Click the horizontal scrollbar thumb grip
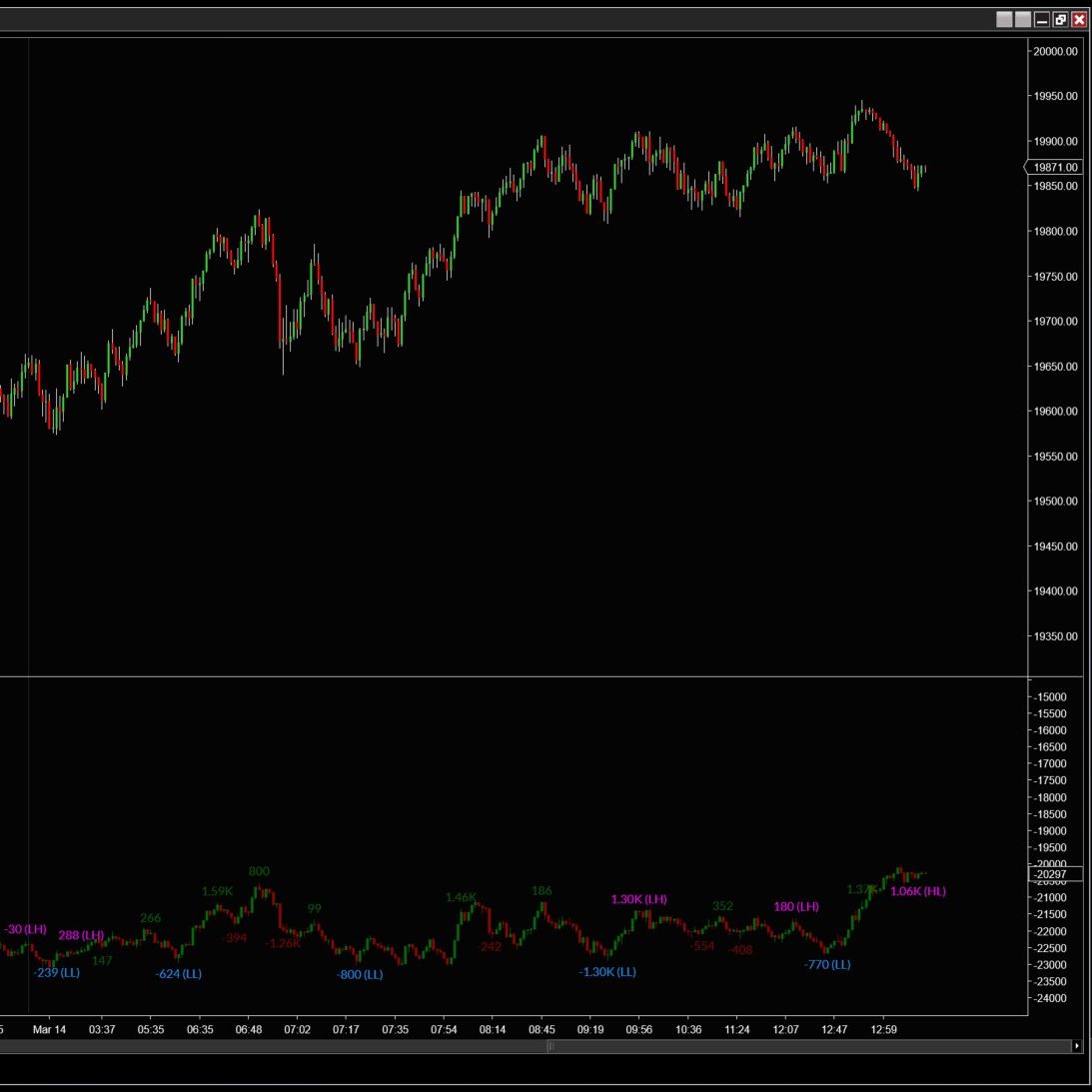The width and height of the screenshot is (1092, 1092). pos(550,1046)
